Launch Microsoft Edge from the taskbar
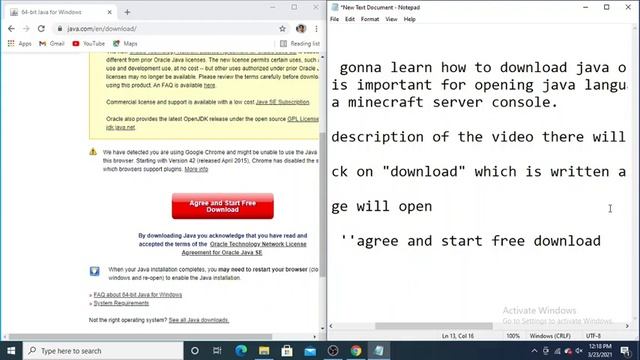Viewport: 640px width, 360px height. 241,351
